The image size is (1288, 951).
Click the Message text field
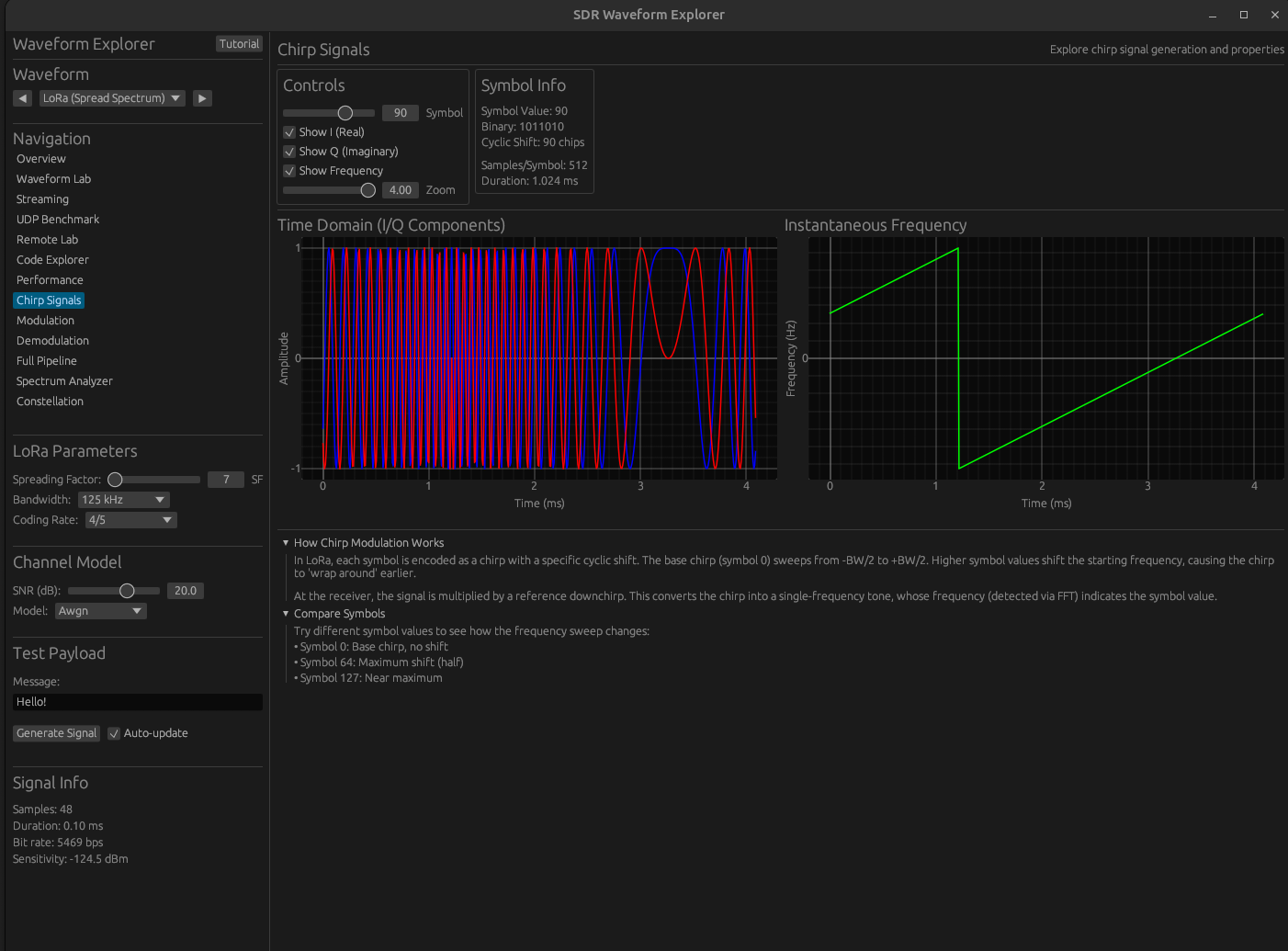138,702
